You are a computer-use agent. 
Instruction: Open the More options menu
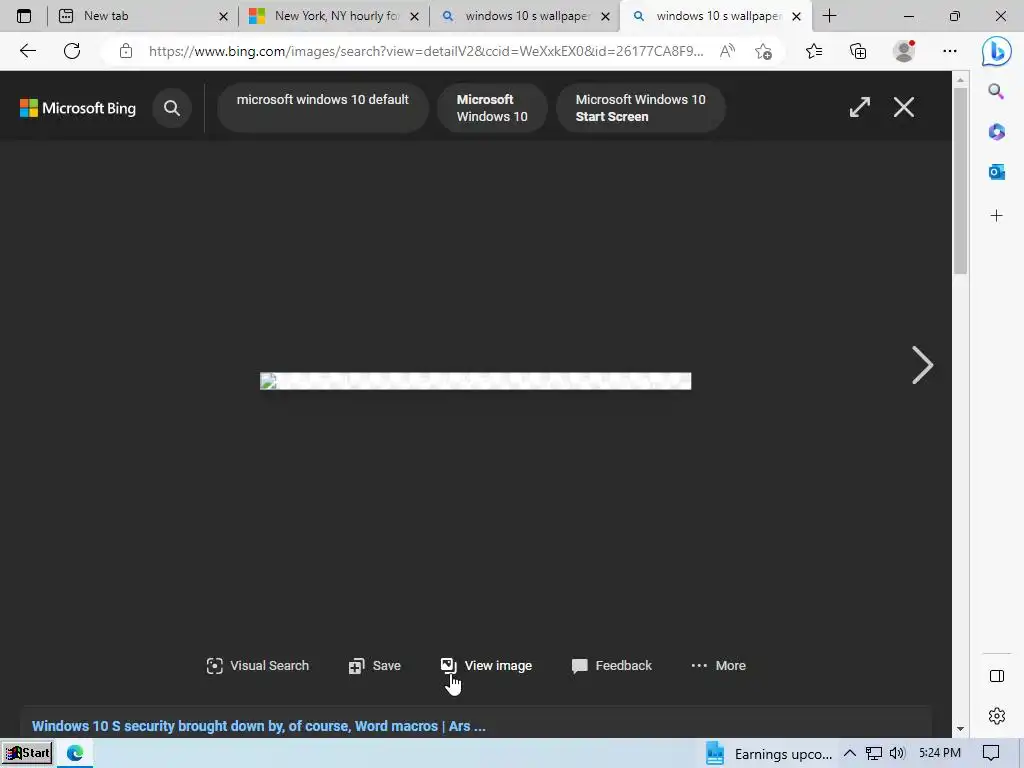(x=718, y=665)
